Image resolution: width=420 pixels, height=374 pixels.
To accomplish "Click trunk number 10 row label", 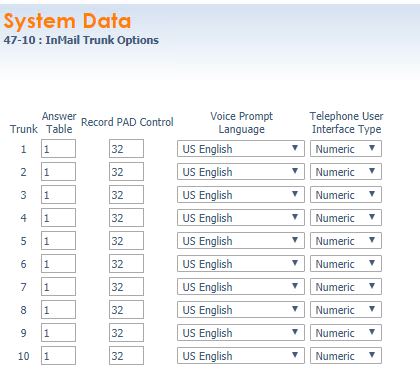I will 24,356.
